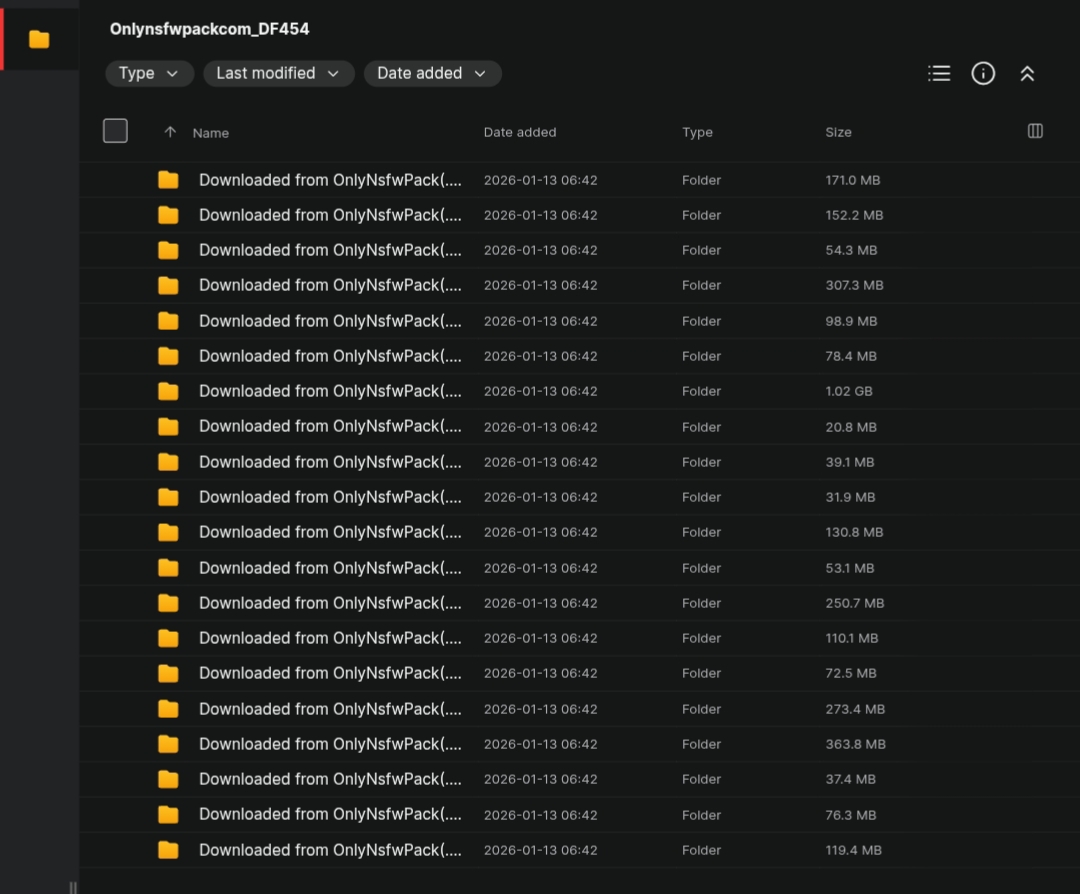Sort by the Name column header

click(211, 133)
